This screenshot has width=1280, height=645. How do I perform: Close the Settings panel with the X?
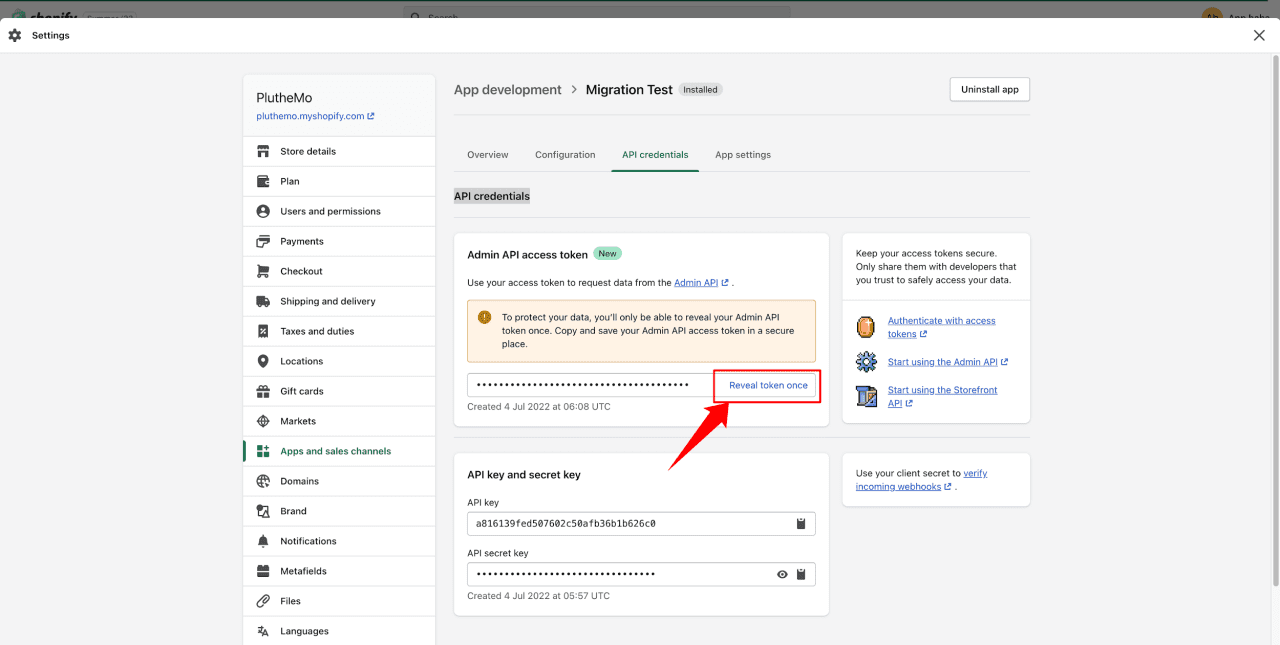pos(1259,35)
